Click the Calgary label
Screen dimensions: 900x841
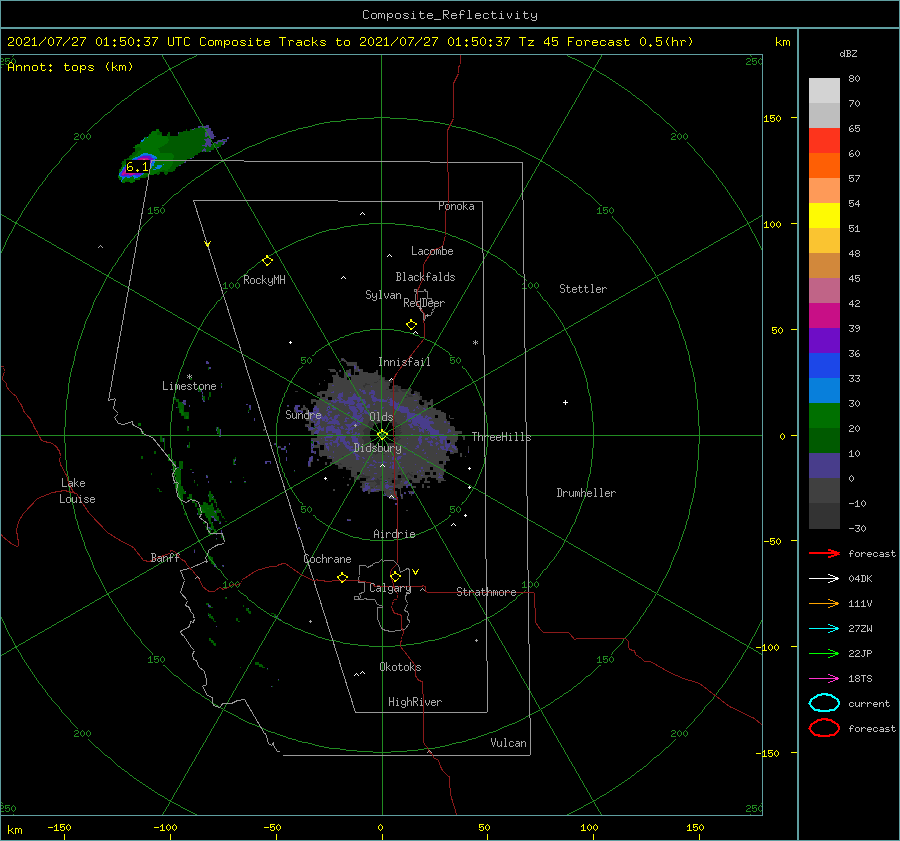(390, 588)
